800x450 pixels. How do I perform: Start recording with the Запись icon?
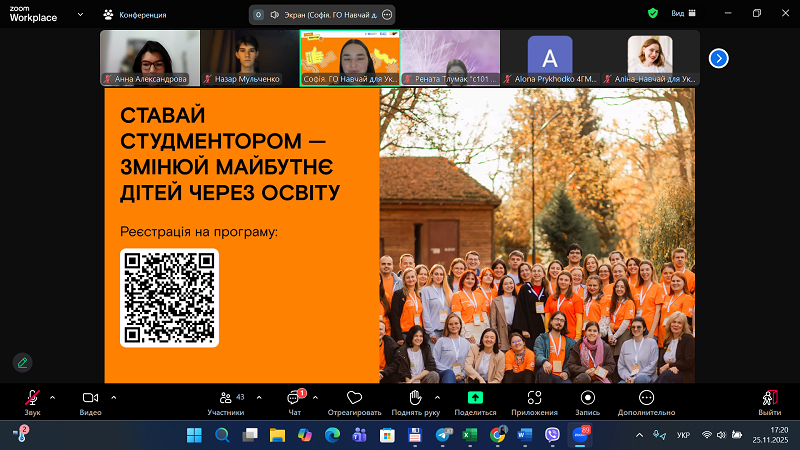tap(587, 397)
